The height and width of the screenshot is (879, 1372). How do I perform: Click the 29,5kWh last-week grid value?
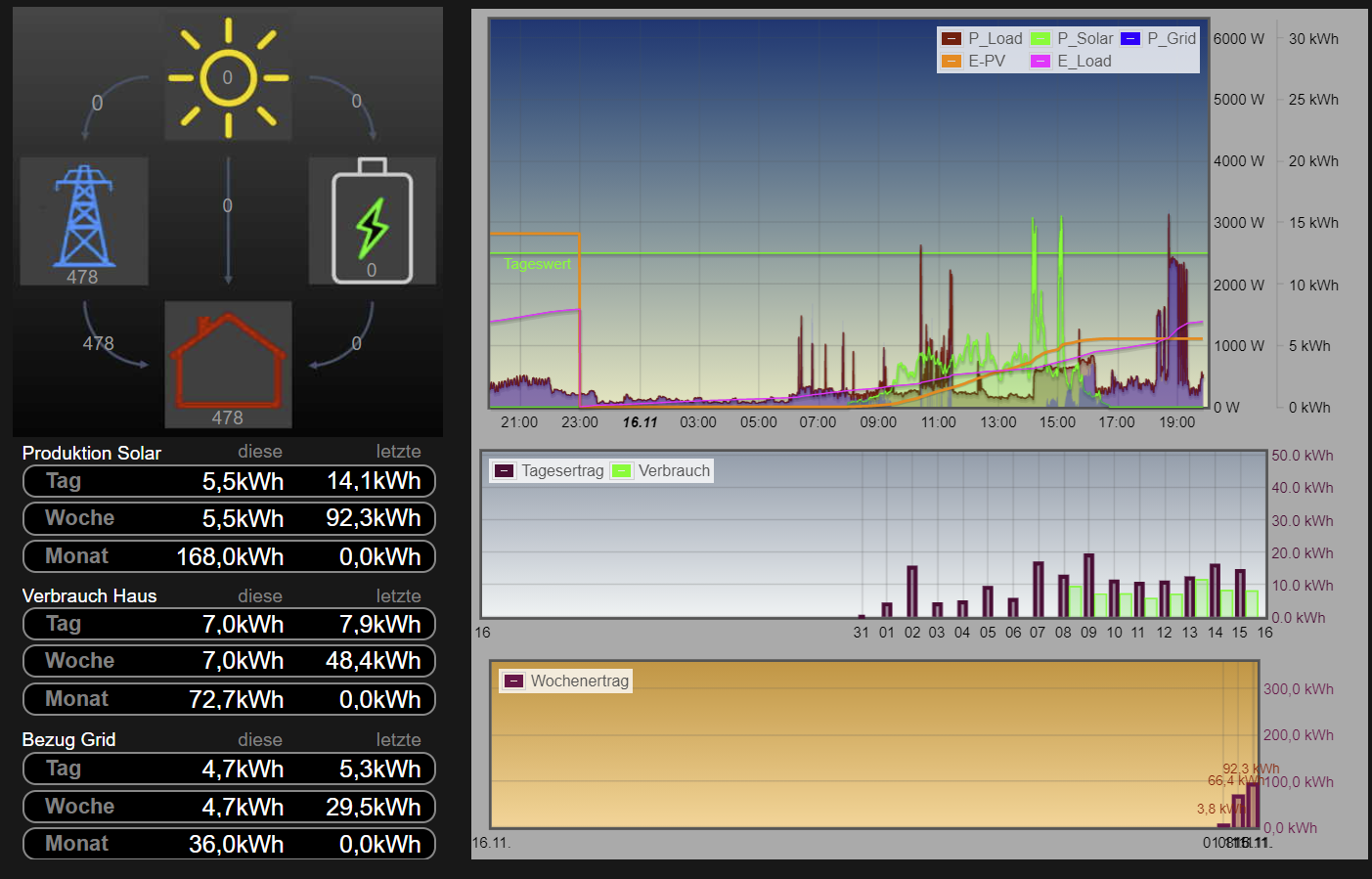coord(374,807)
